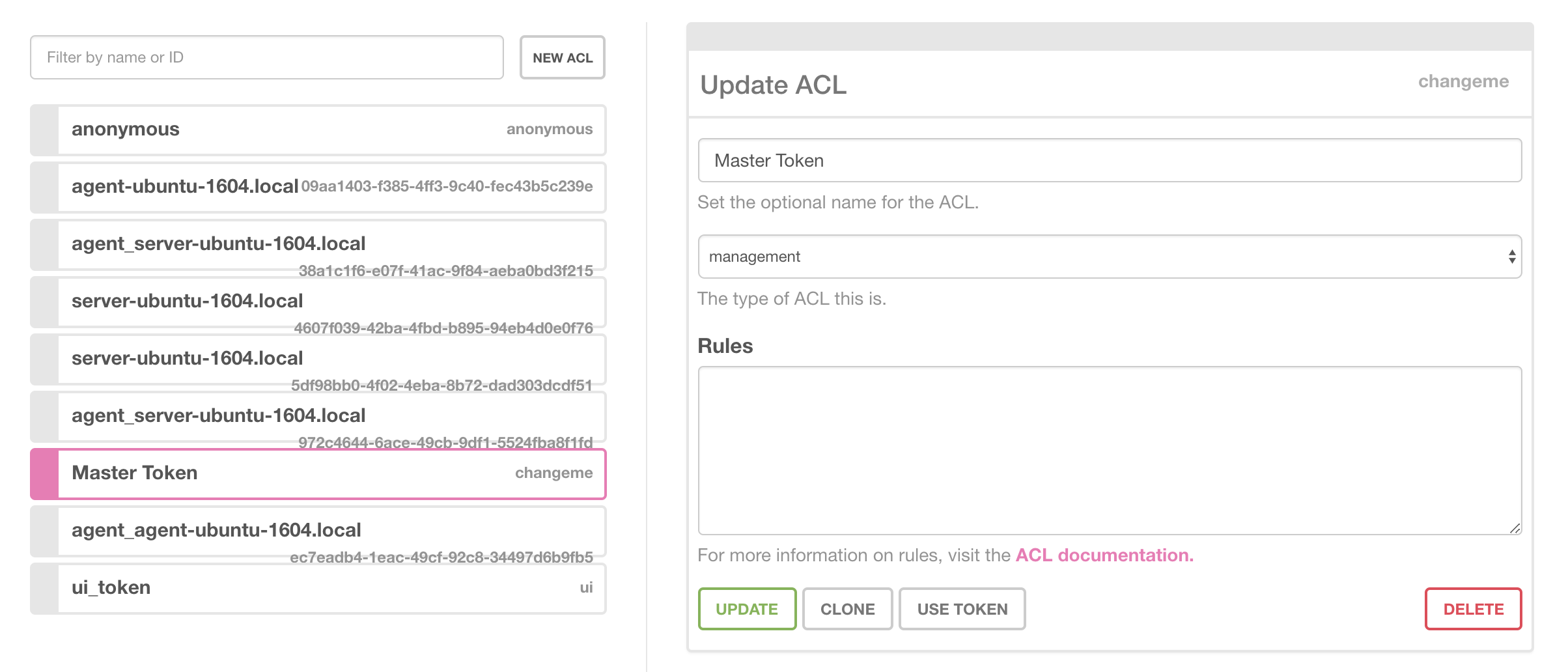1568x672 pixels.
Task: Click the NEW ACL button
Action: [561, 57]
